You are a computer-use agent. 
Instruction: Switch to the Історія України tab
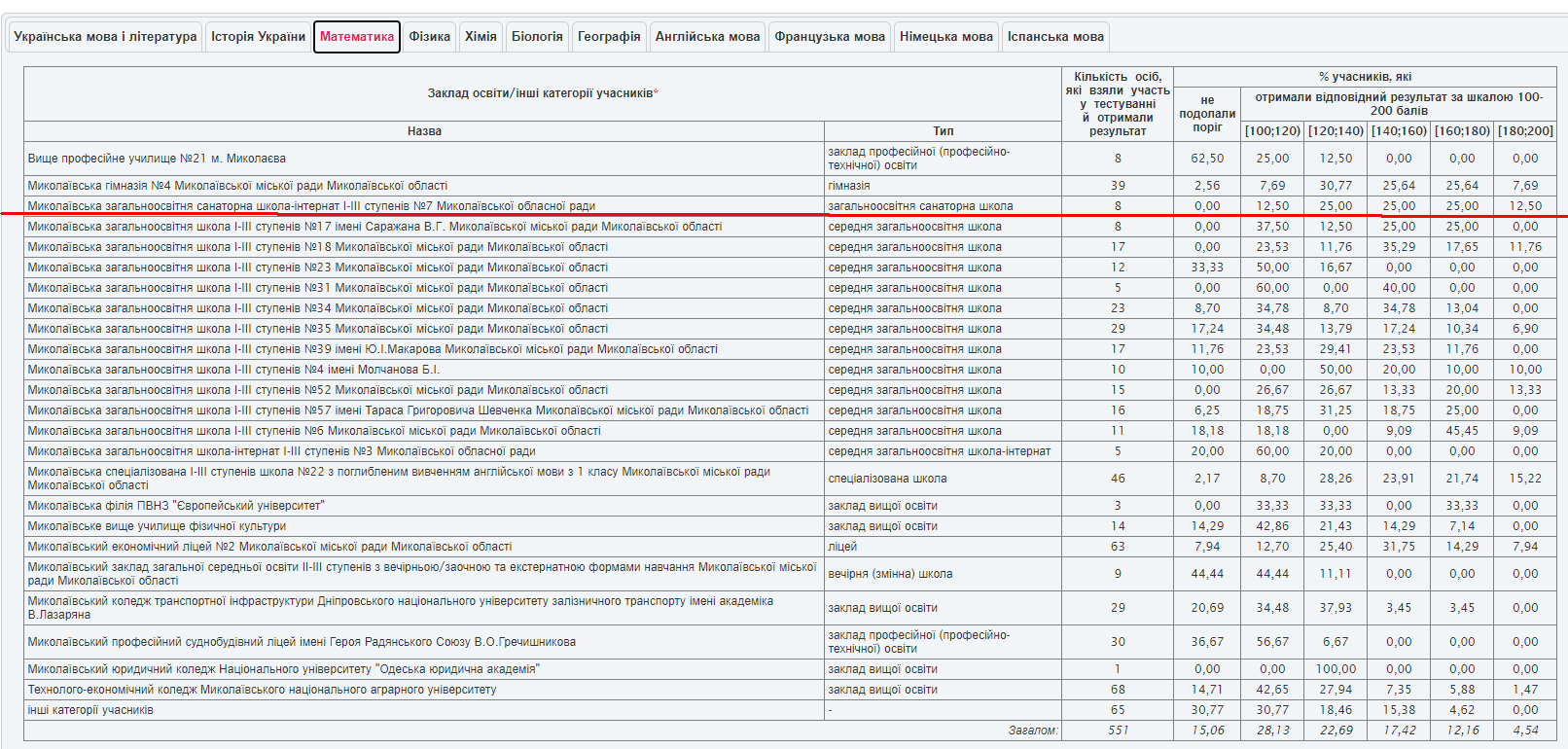click(x=259, y=37)
